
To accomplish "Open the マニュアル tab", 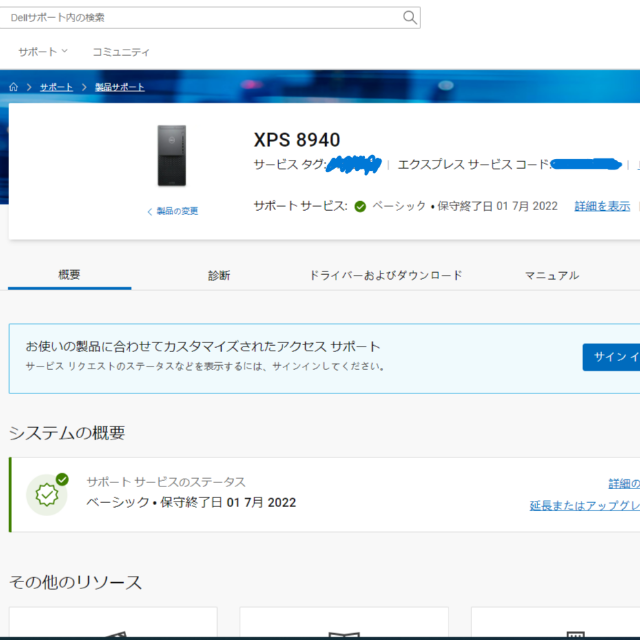I will 552,276.
